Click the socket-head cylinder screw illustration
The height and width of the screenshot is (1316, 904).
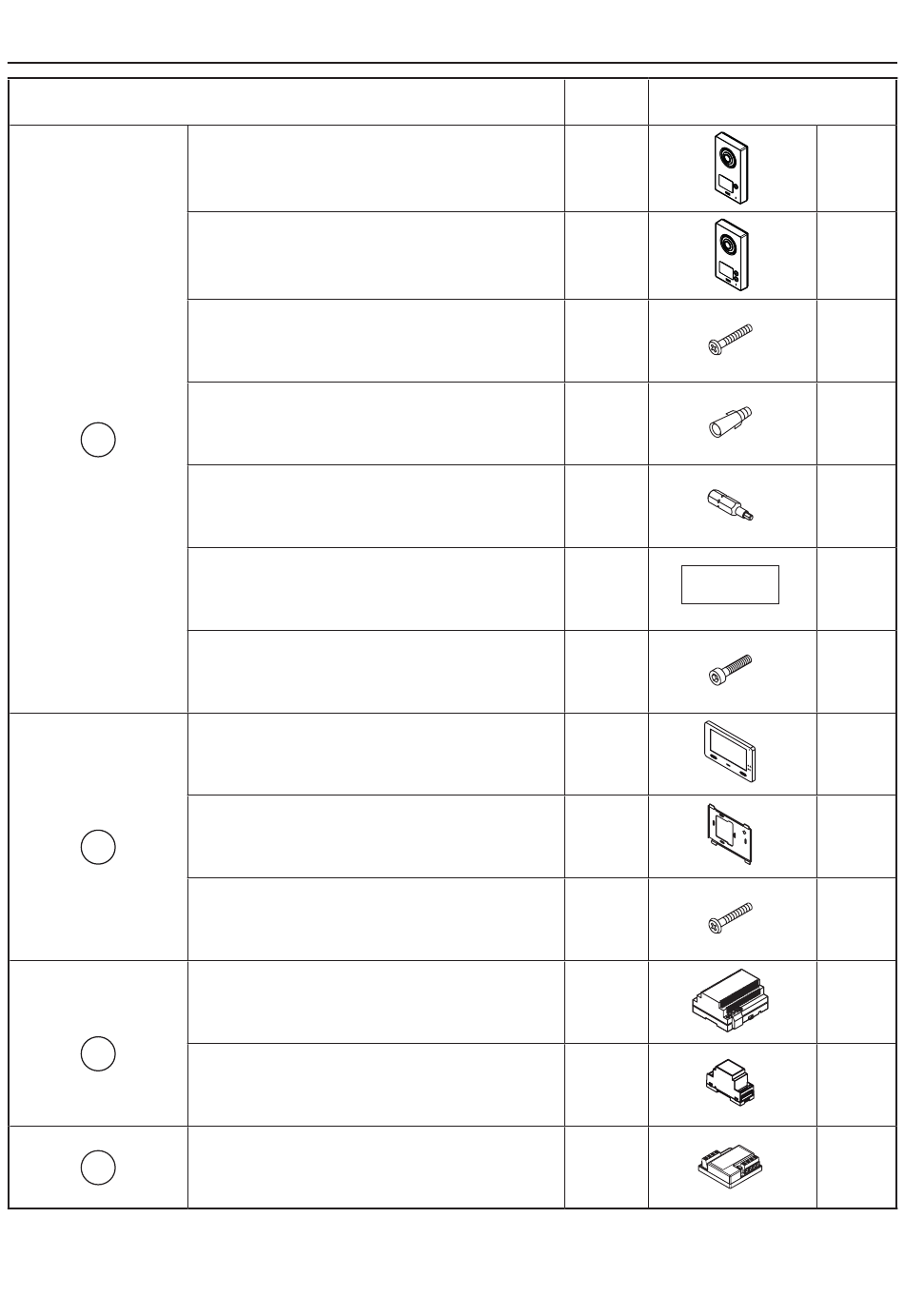point(732,670)
